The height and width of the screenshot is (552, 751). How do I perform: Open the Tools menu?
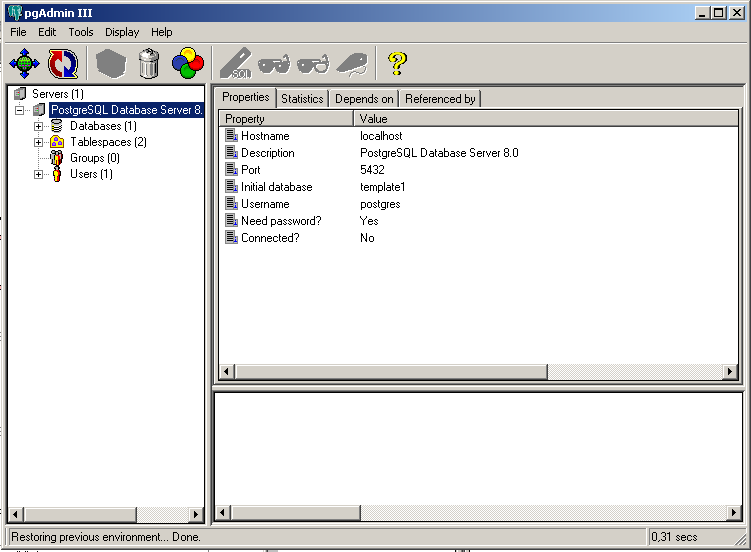[80, 32]
